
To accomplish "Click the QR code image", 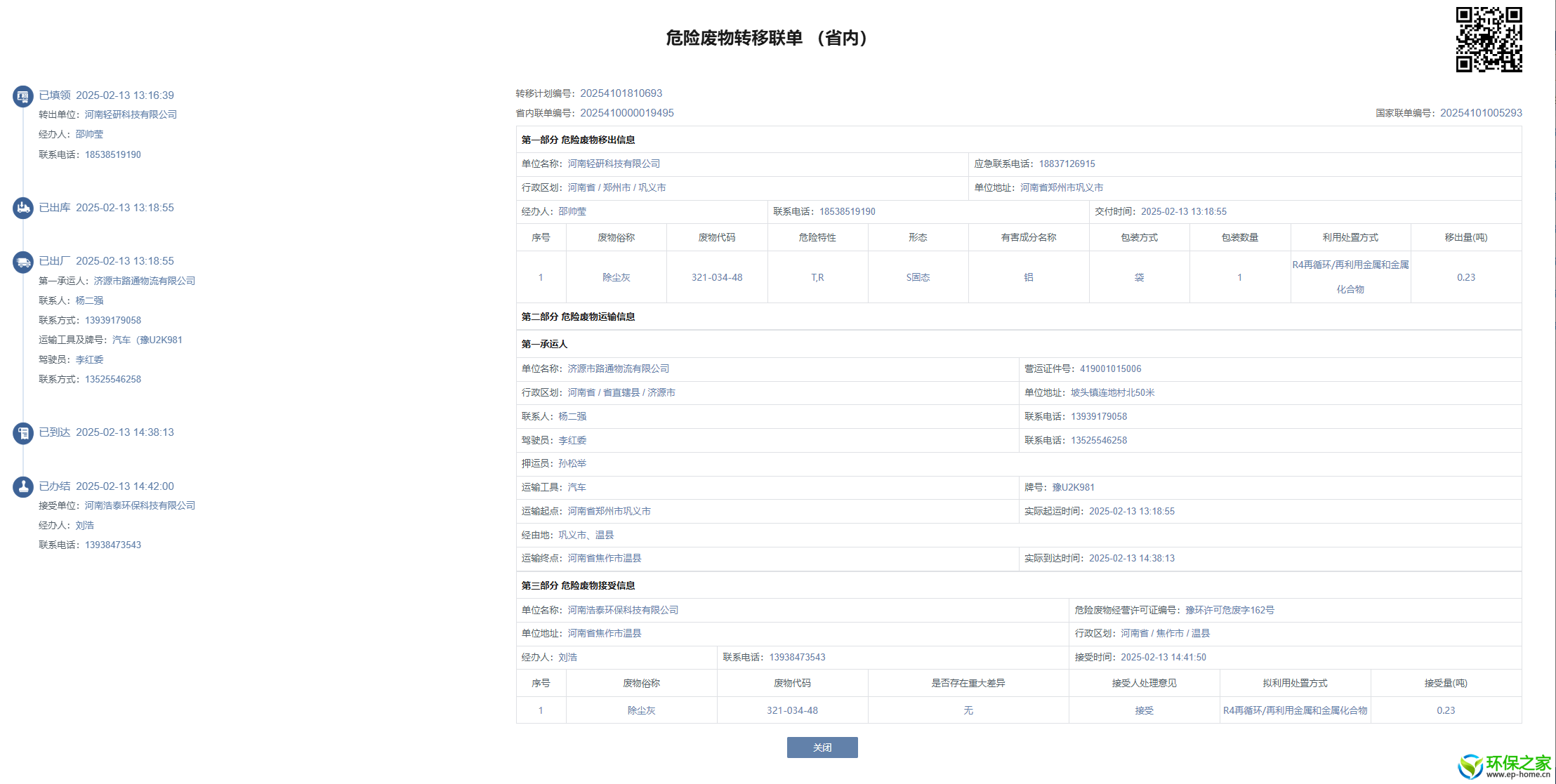I will 1489,39.
